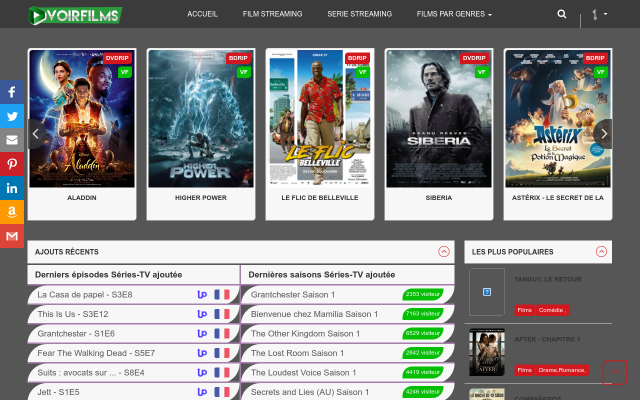Open The Other Kingdom Saison 1
Screen dimensions: 640x400
coord(305,334)
